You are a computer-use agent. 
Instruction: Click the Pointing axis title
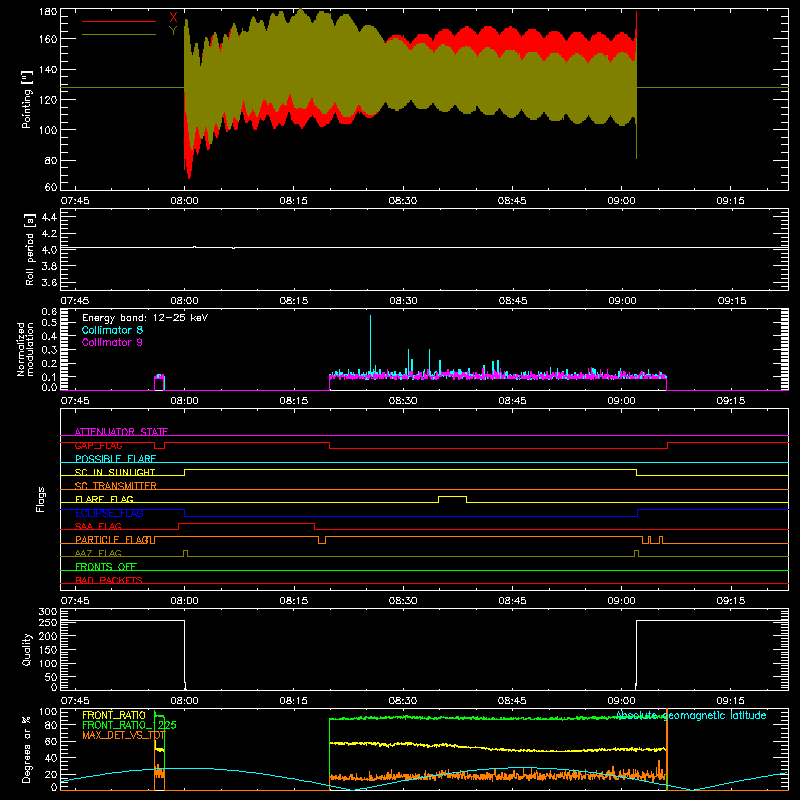tap(27, 99)
